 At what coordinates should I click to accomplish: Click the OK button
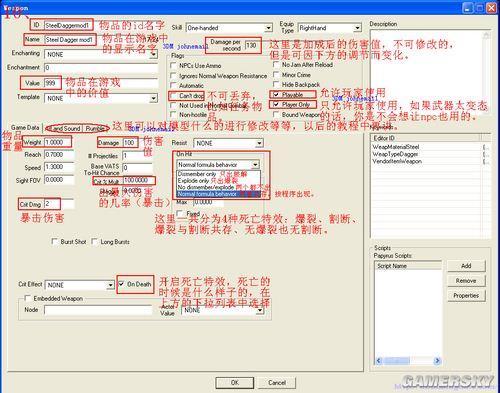(x=235, y=383)
